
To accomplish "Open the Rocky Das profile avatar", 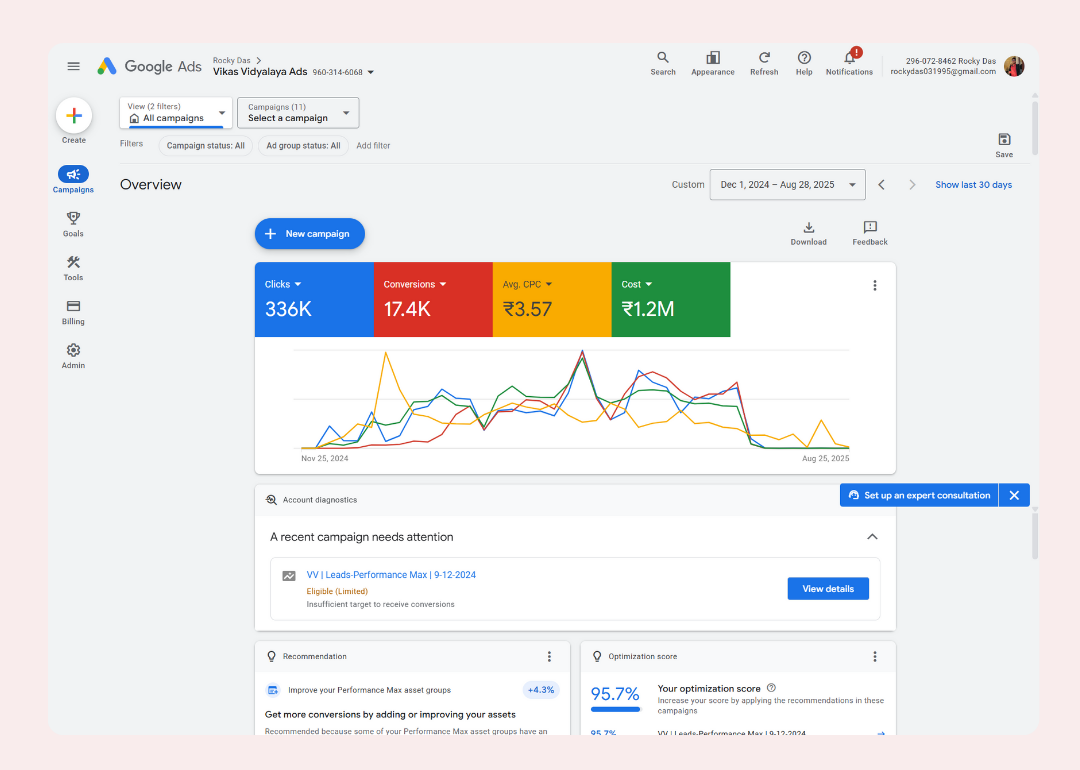I will point(1014,66).
